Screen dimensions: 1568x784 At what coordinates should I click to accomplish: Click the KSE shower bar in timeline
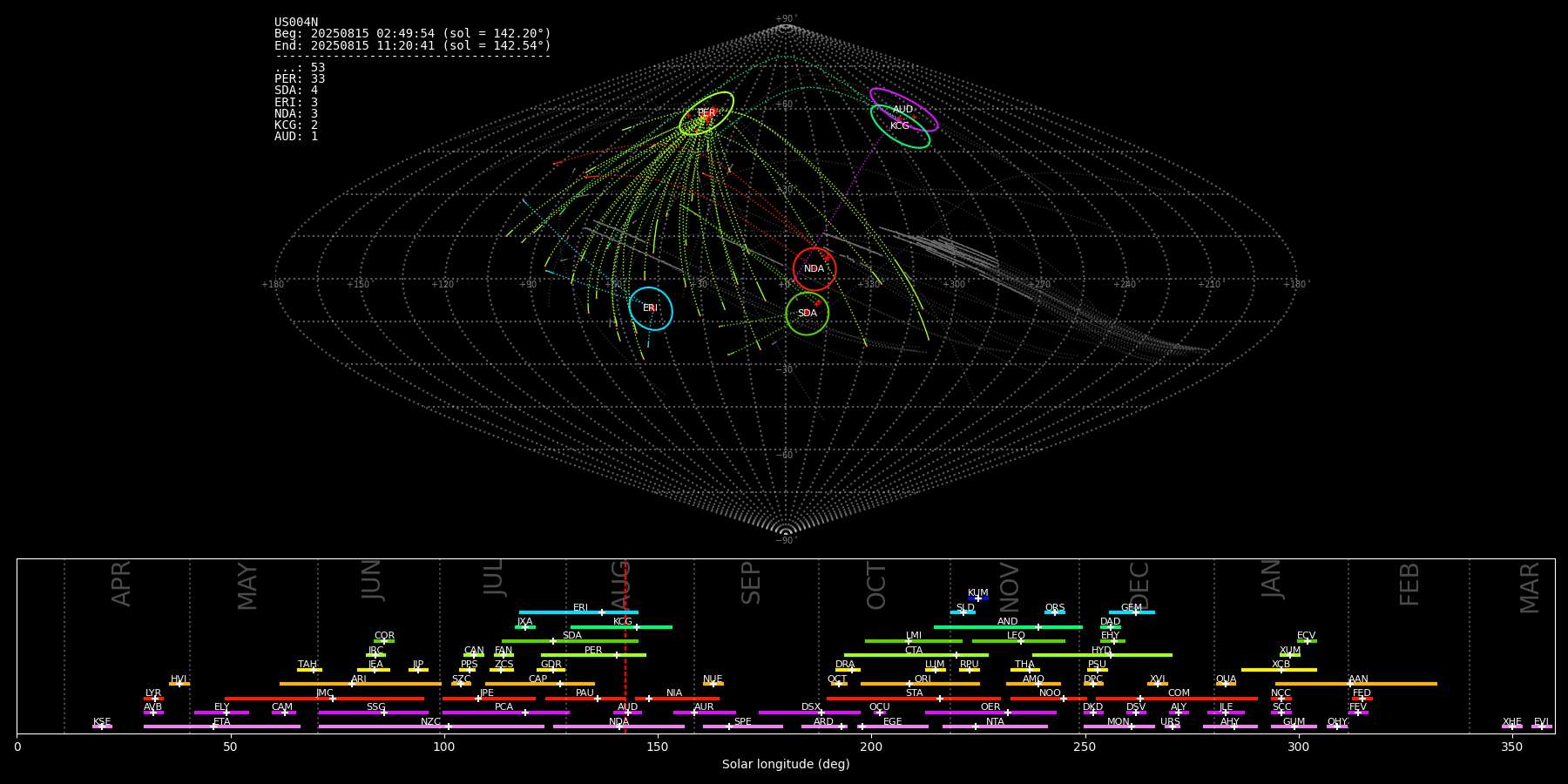[102, 727]
